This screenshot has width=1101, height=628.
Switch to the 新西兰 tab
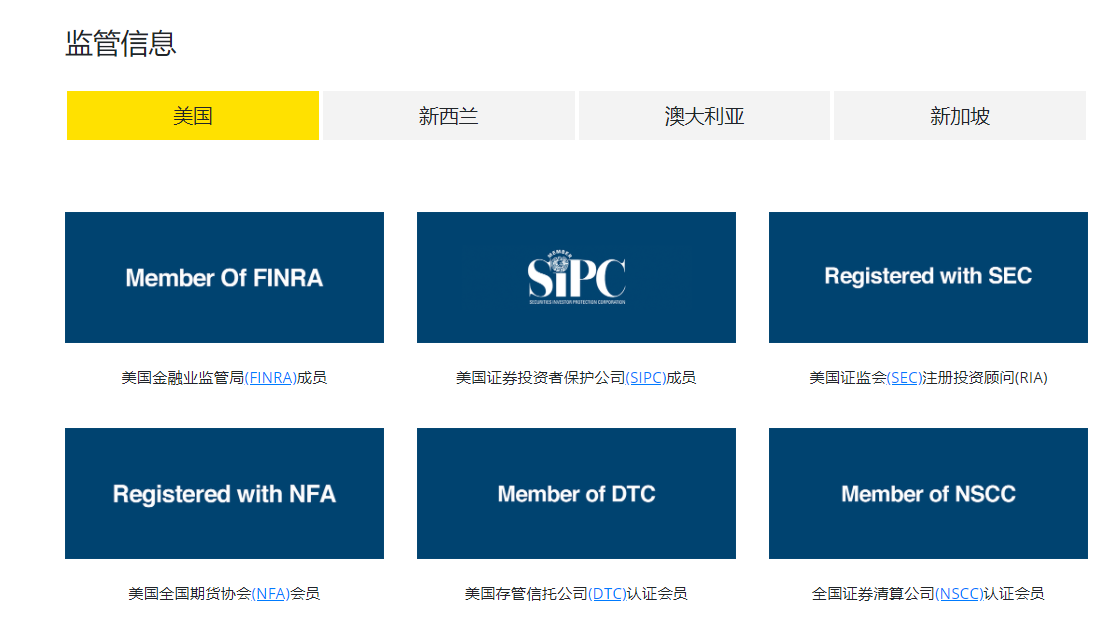(449, 115)
